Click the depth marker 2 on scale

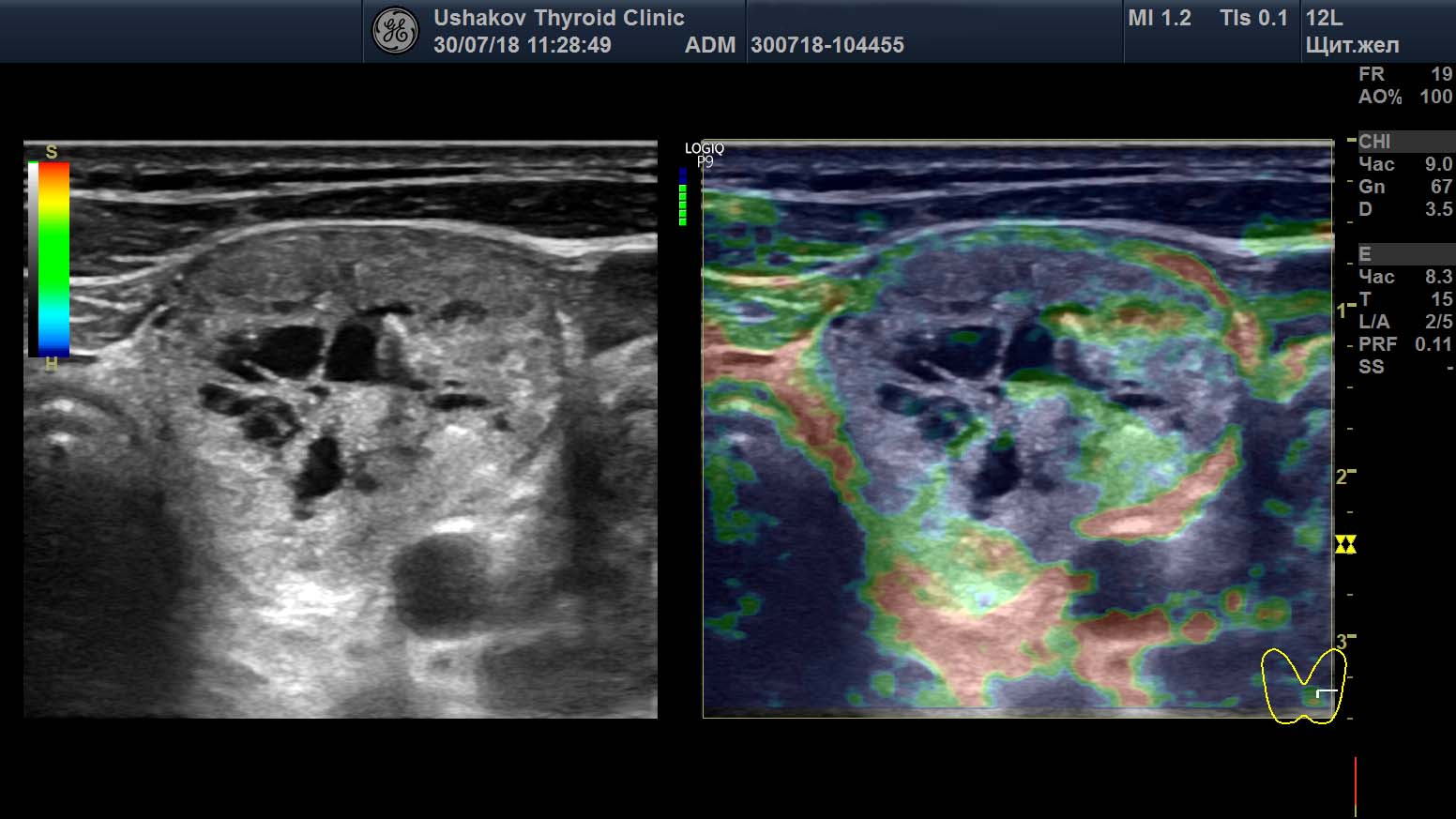click(x=1342, y=477)
